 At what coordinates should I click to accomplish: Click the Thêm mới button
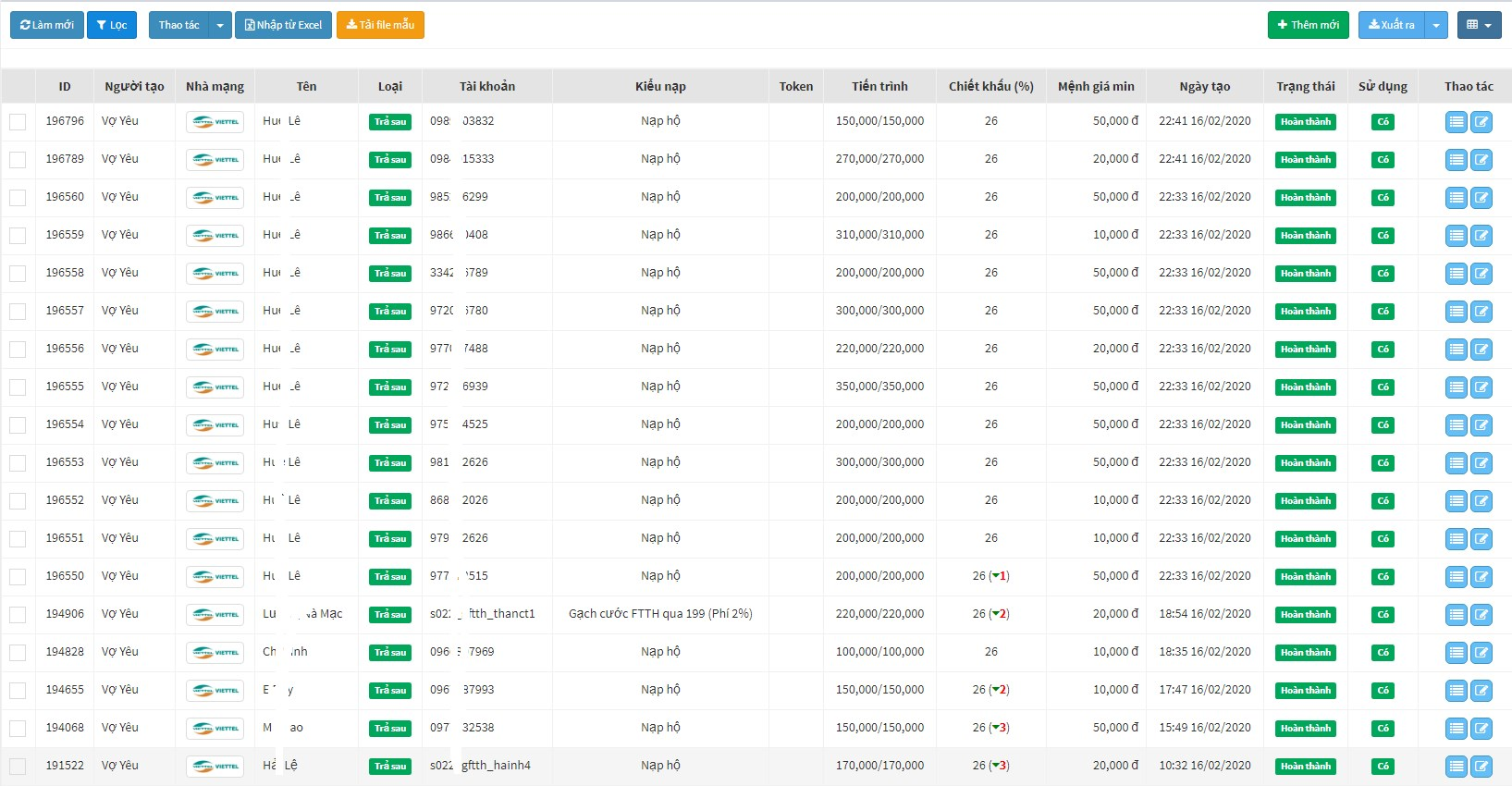[1308, 25]
